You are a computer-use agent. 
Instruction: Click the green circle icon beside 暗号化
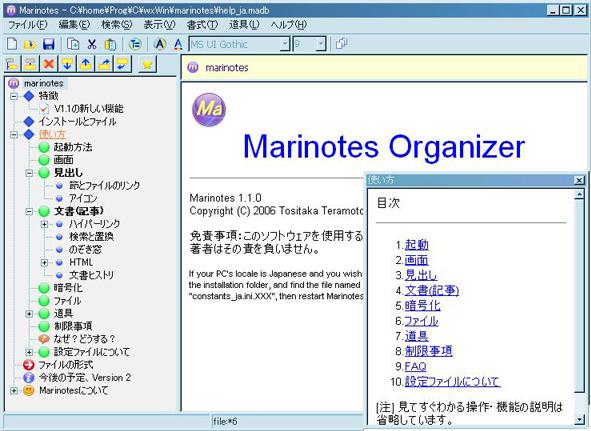point(44,288)
